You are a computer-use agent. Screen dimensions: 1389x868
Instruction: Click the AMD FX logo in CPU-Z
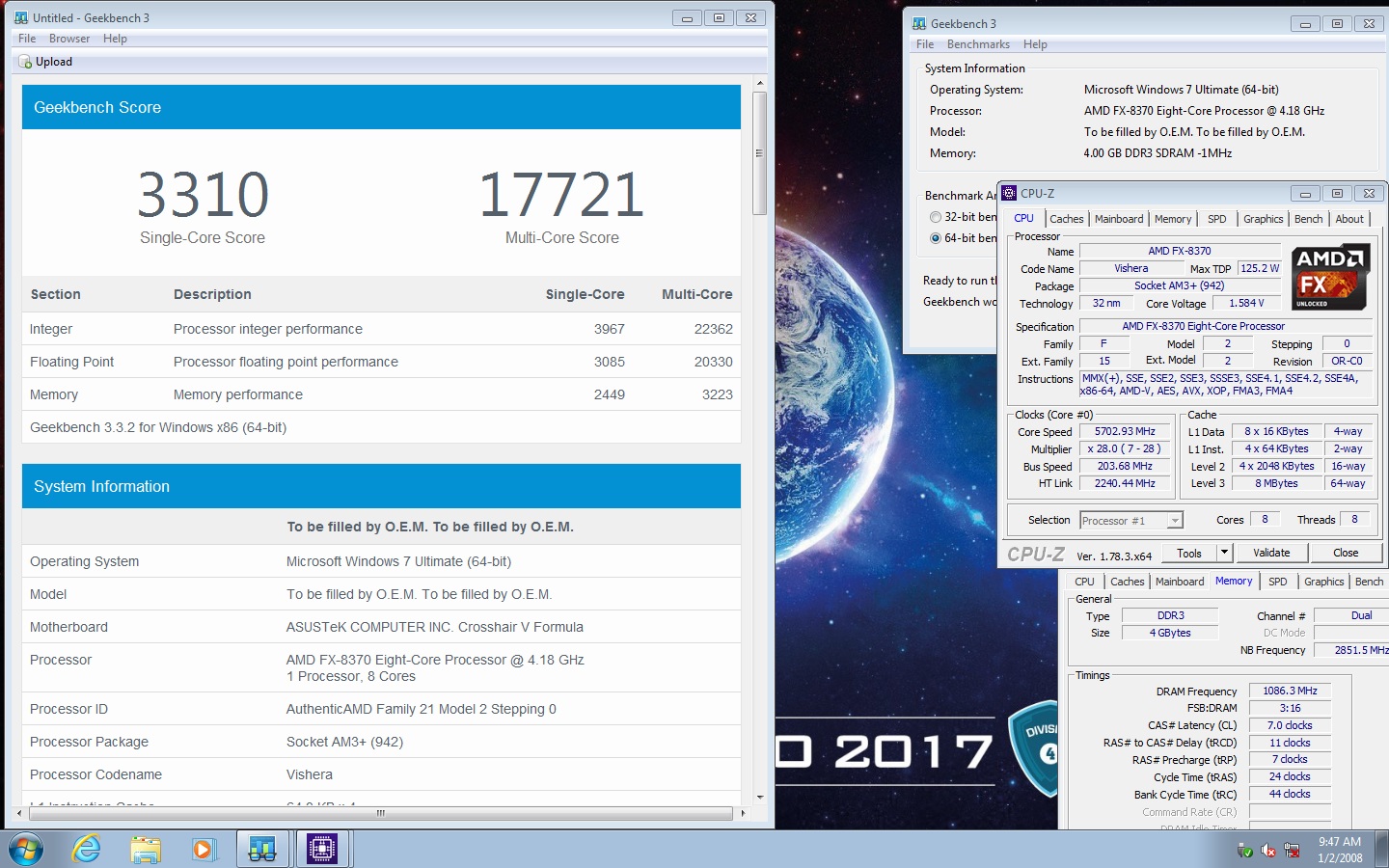[1331, 278]
